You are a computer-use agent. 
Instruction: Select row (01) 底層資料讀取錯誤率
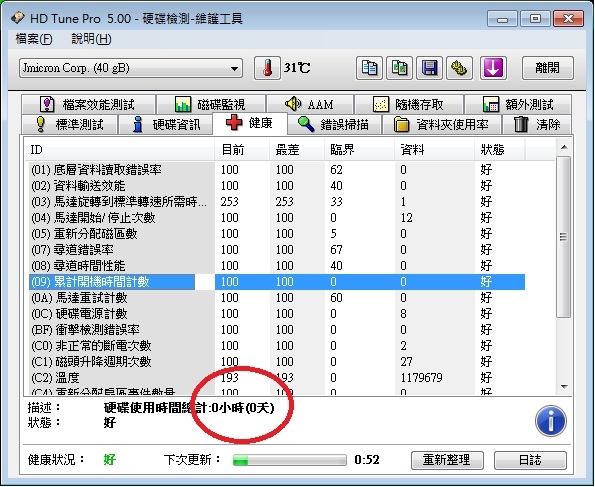(x=277, y=169)
